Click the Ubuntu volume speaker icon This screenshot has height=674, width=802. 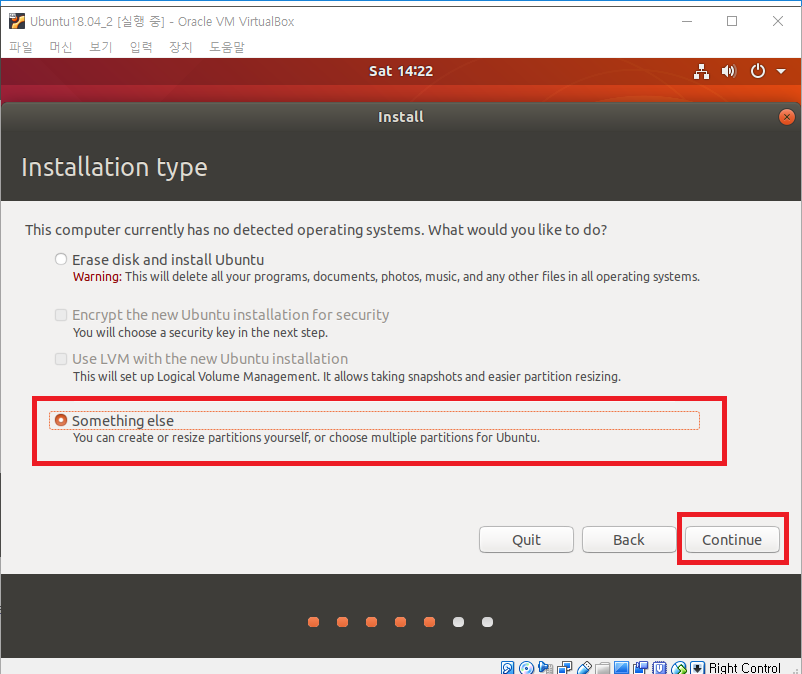[x=729, y=71]
